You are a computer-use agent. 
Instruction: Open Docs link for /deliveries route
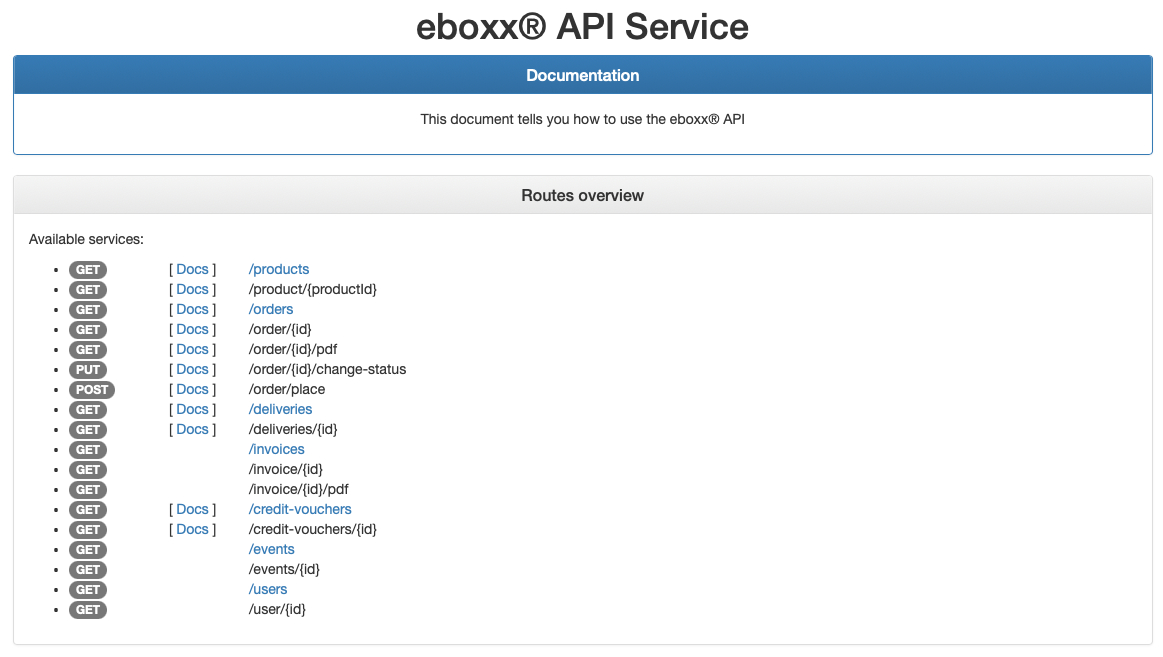[x=192, y=409]
